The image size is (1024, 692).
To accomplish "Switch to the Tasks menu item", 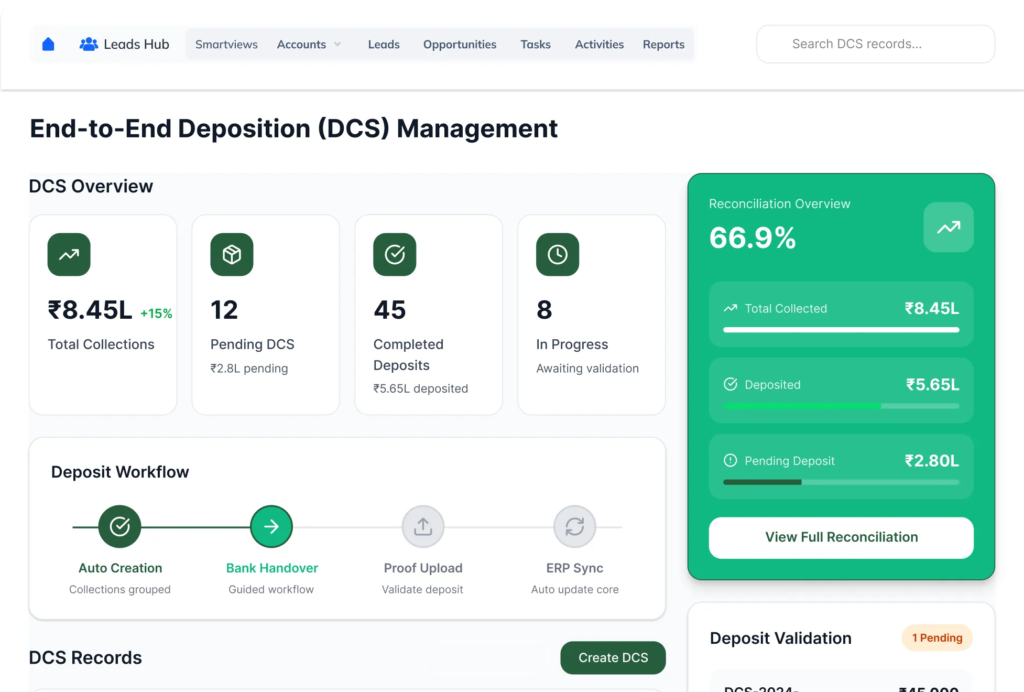I will (536, 44).
